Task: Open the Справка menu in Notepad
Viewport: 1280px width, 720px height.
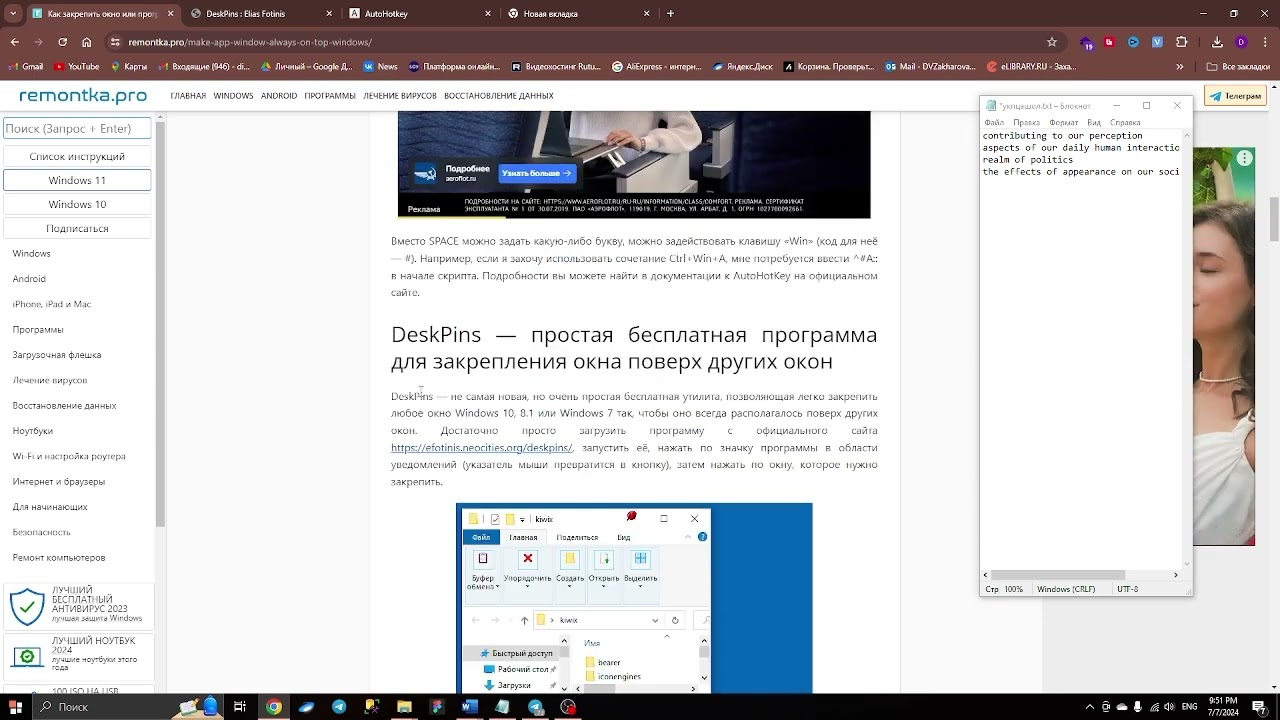Action: (1125, 123)
